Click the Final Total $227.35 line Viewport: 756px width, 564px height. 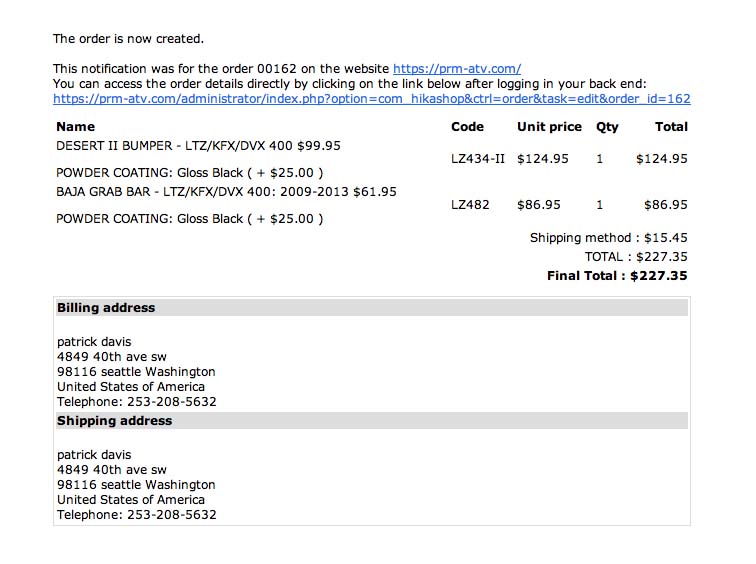click(617, 276)
